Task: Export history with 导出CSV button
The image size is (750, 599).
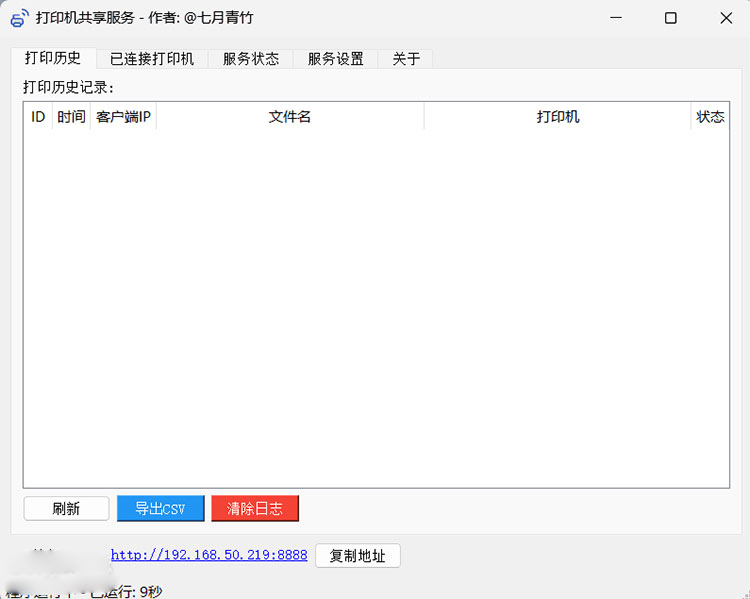Action: (160, 508)
